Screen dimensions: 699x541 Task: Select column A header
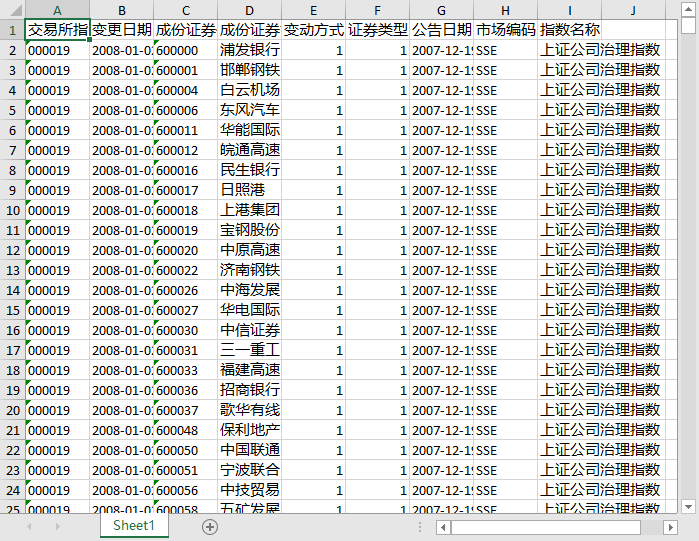(x=57, y=10)
